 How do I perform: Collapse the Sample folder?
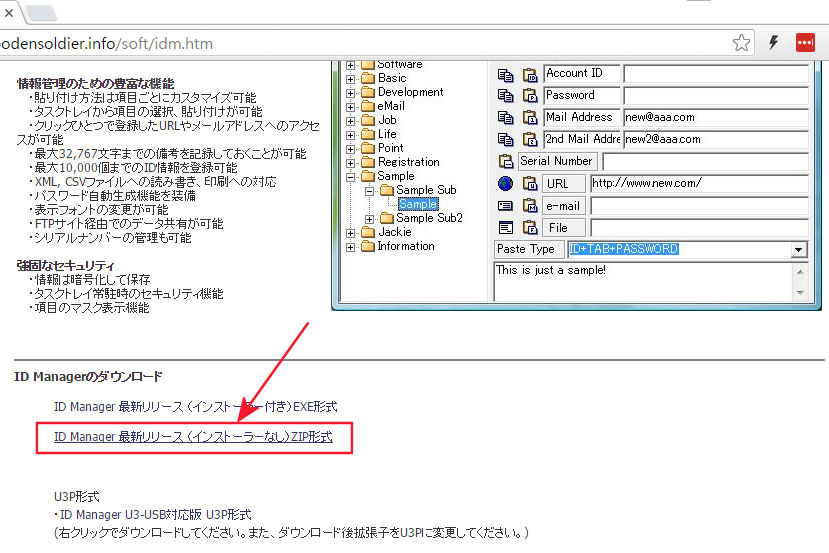[351, 177]
